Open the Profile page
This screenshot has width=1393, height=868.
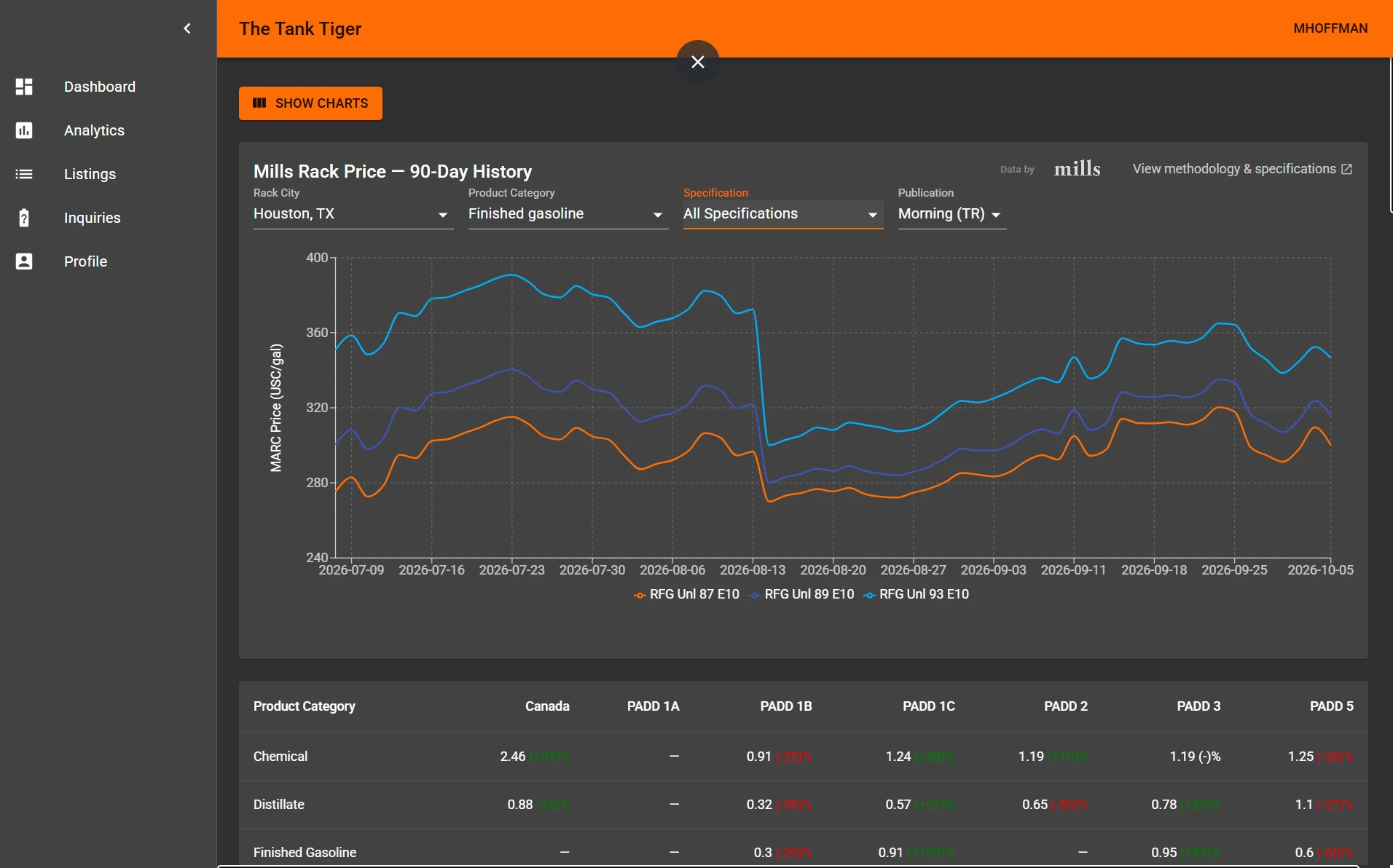[x=108, y=261]
